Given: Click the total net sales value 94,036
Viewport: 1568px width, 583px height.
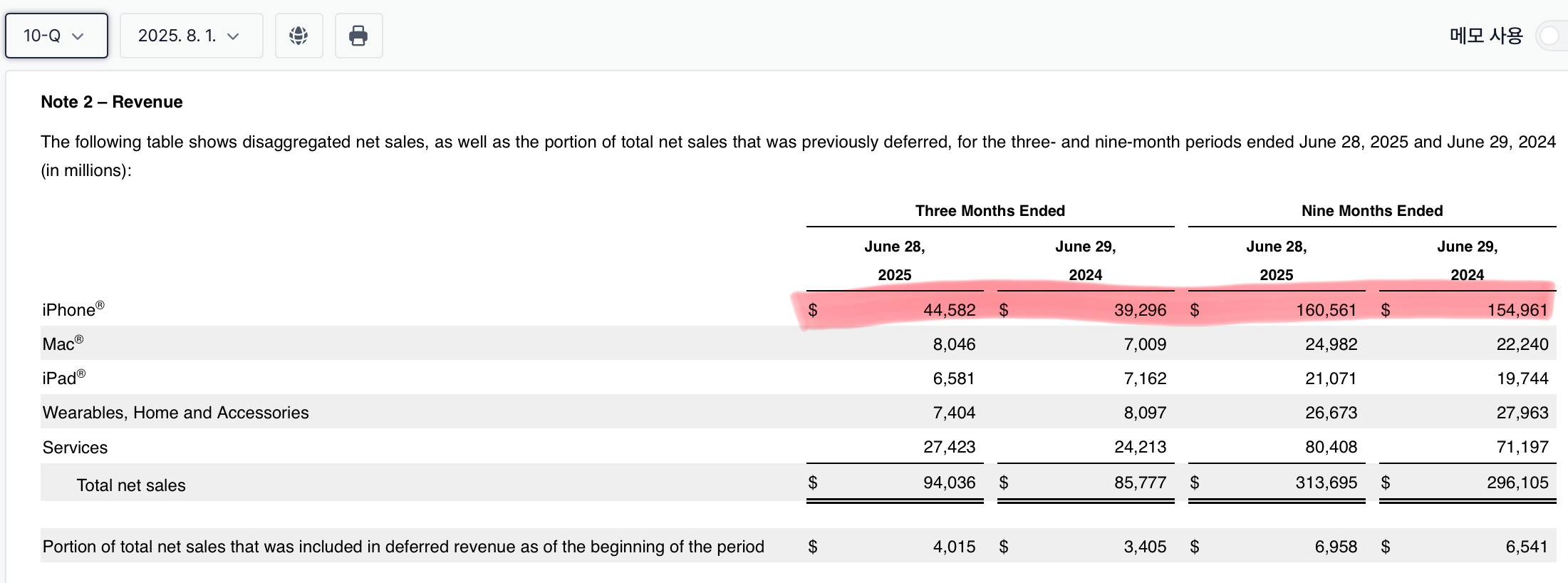Looking at the screenshot, I should (x=949, y=483).
